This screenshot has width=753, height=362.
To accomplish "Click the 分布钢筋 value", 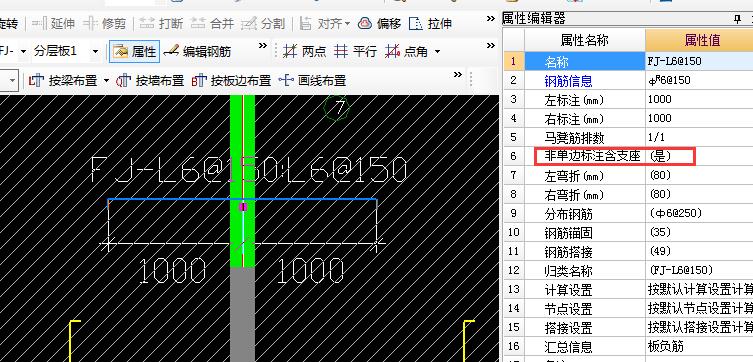I will [x=699, y=213].
